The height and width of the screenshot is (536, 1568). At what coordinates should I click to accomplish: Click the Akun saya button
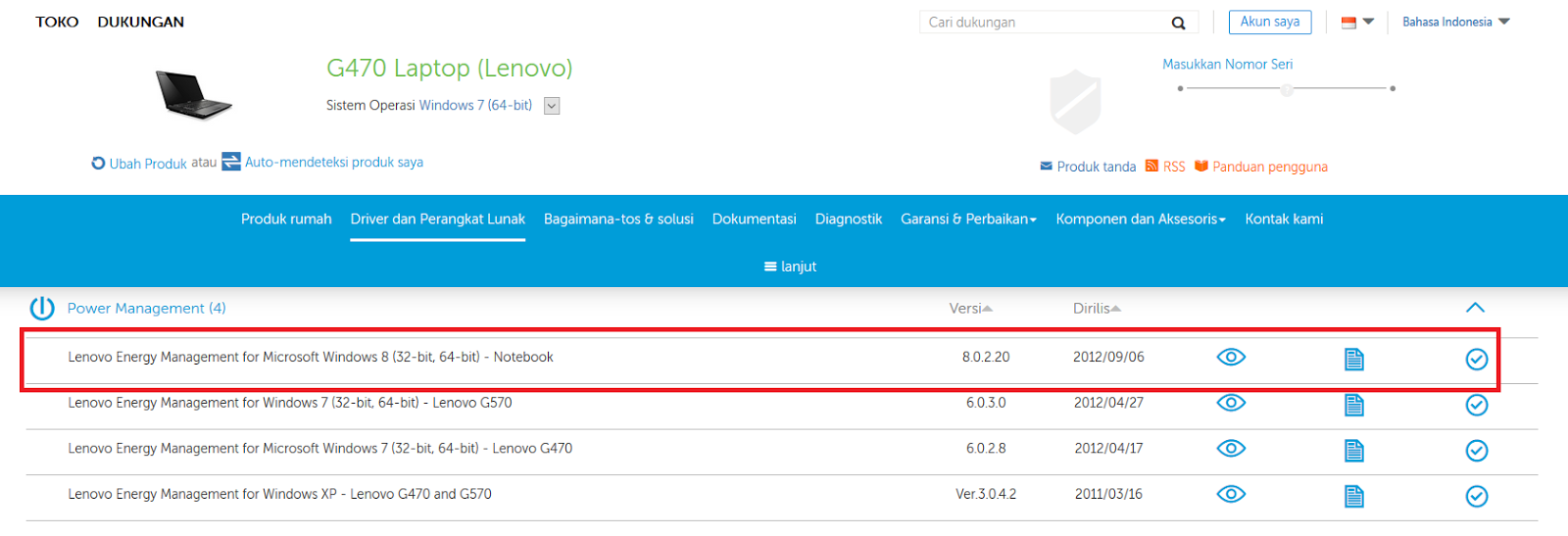point(1270,22)
